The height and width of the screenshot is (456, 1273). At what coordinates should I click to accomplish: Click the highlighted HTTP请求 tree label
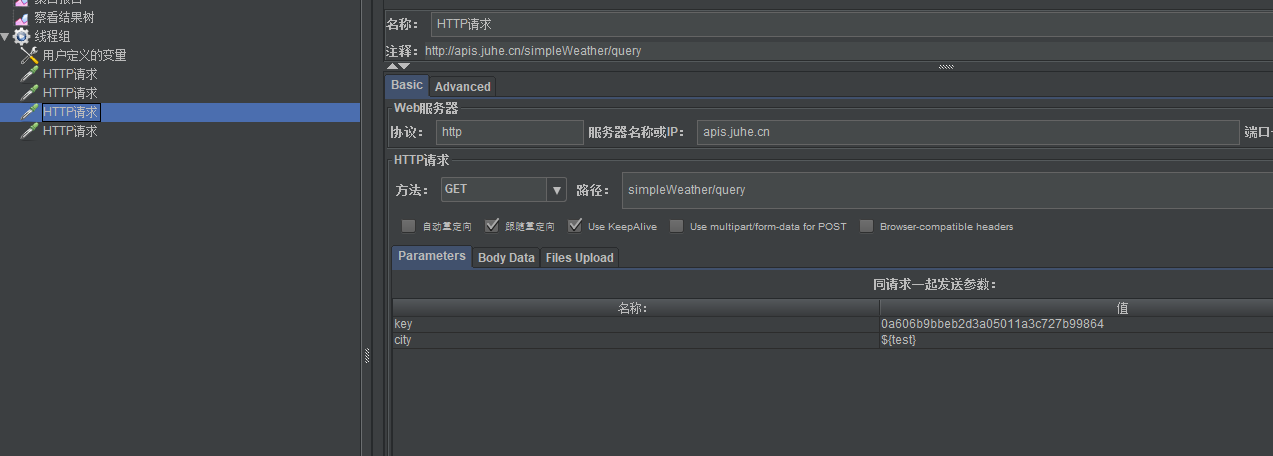click(x=71, y=112)
